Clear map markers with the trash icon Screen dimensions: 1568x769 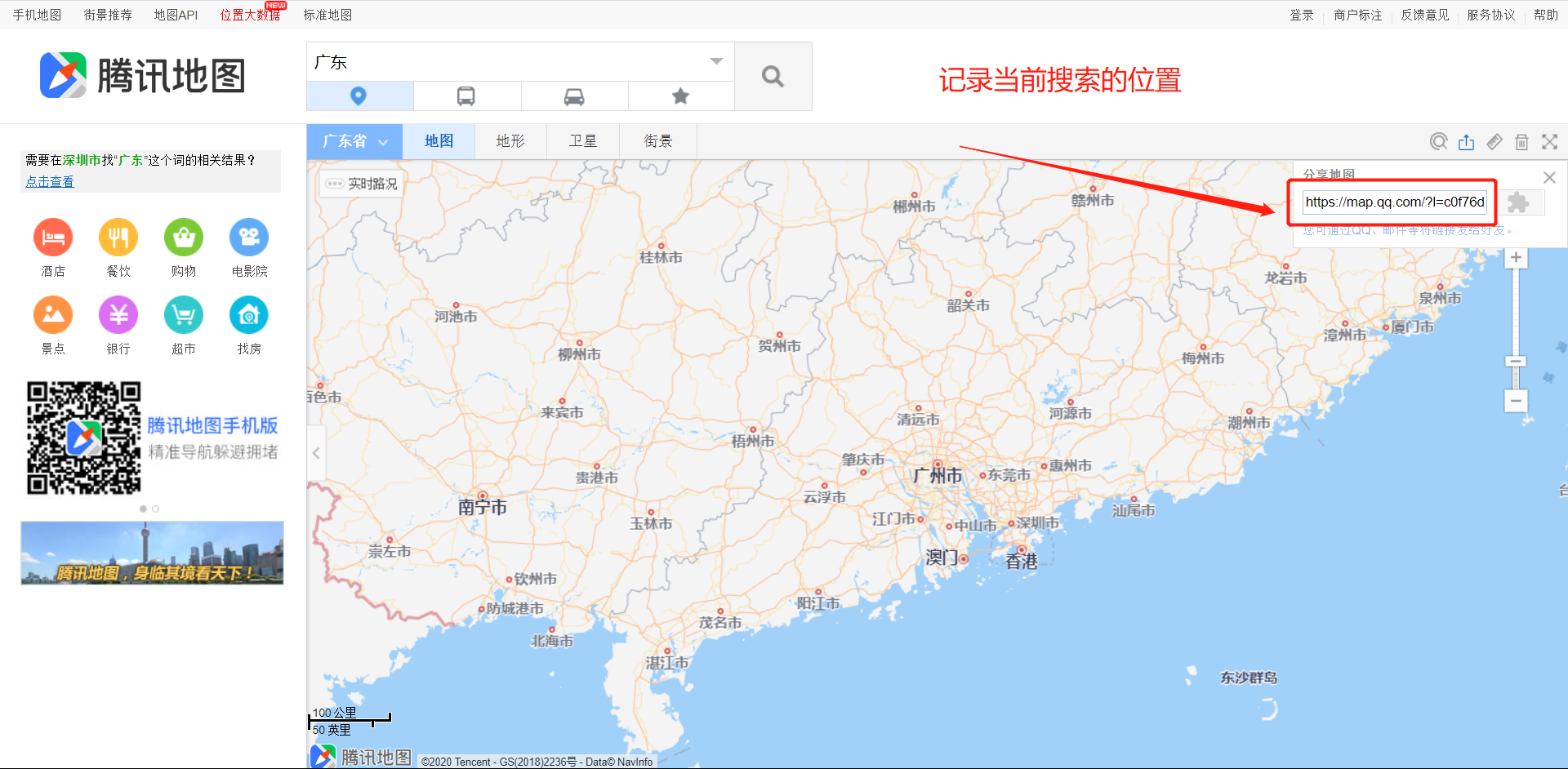pos(1521,141)
